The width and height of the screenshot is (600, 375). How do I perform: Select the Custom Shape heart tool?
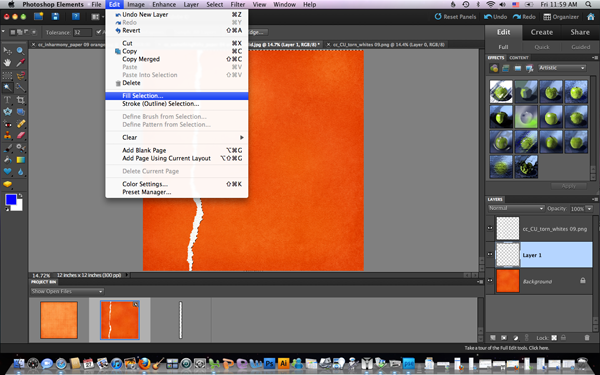coord(7,171)
